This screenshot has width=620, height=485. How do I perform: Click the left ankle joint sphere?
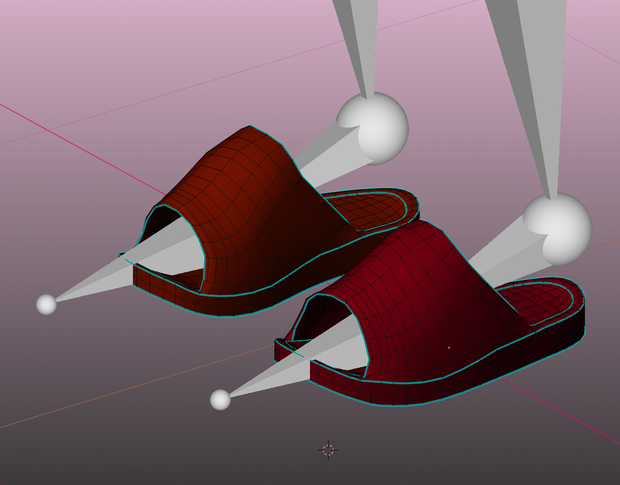[372, 128]
